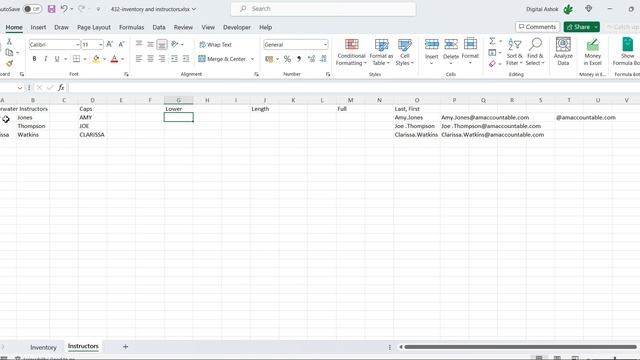Click the Redo icon
This screenshot has height=360, width=640.
pos(82,9)
